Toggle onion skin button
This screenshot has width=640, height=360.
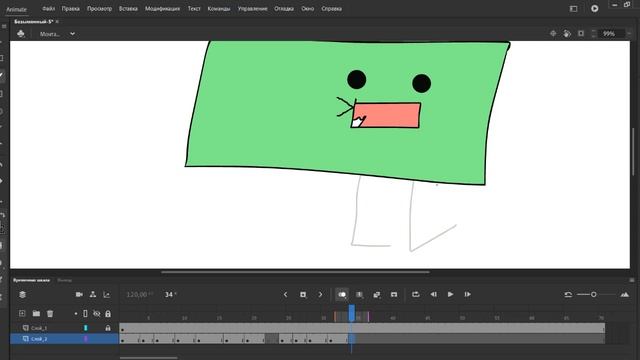pos(342,294)
